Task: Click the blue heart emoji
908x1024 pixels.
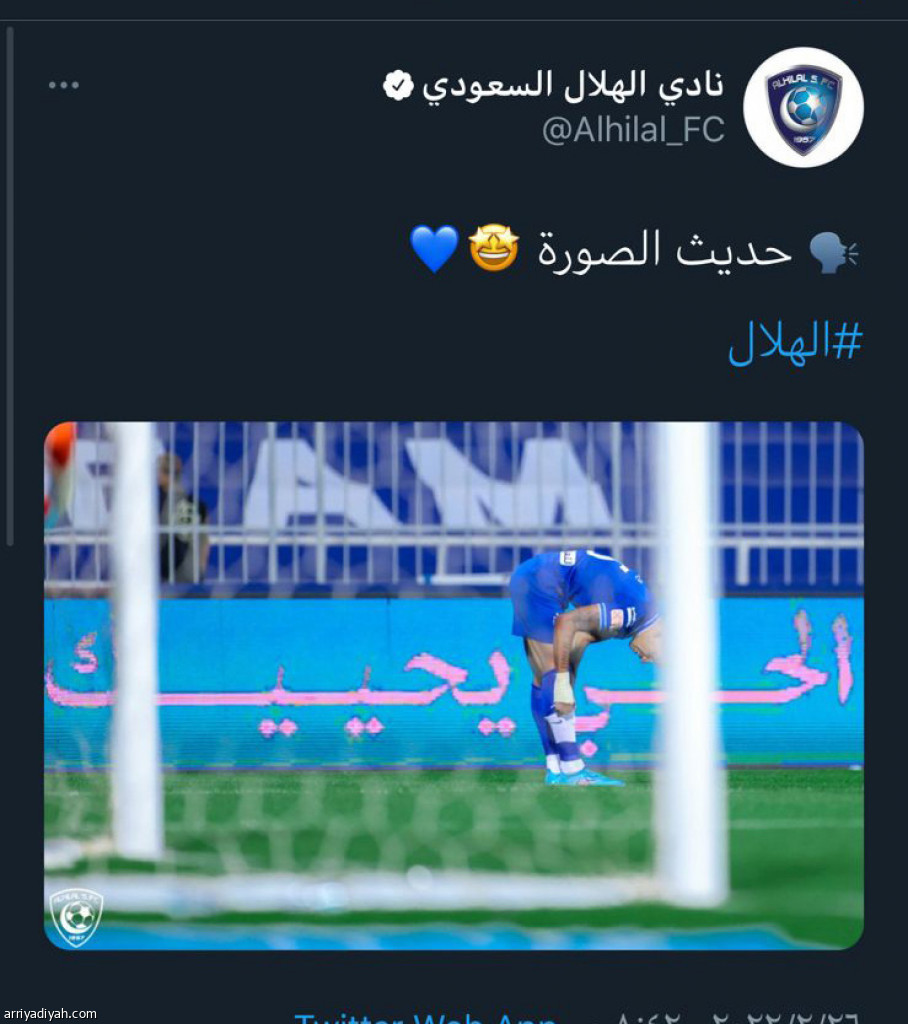Action: [x=434, y=249]
